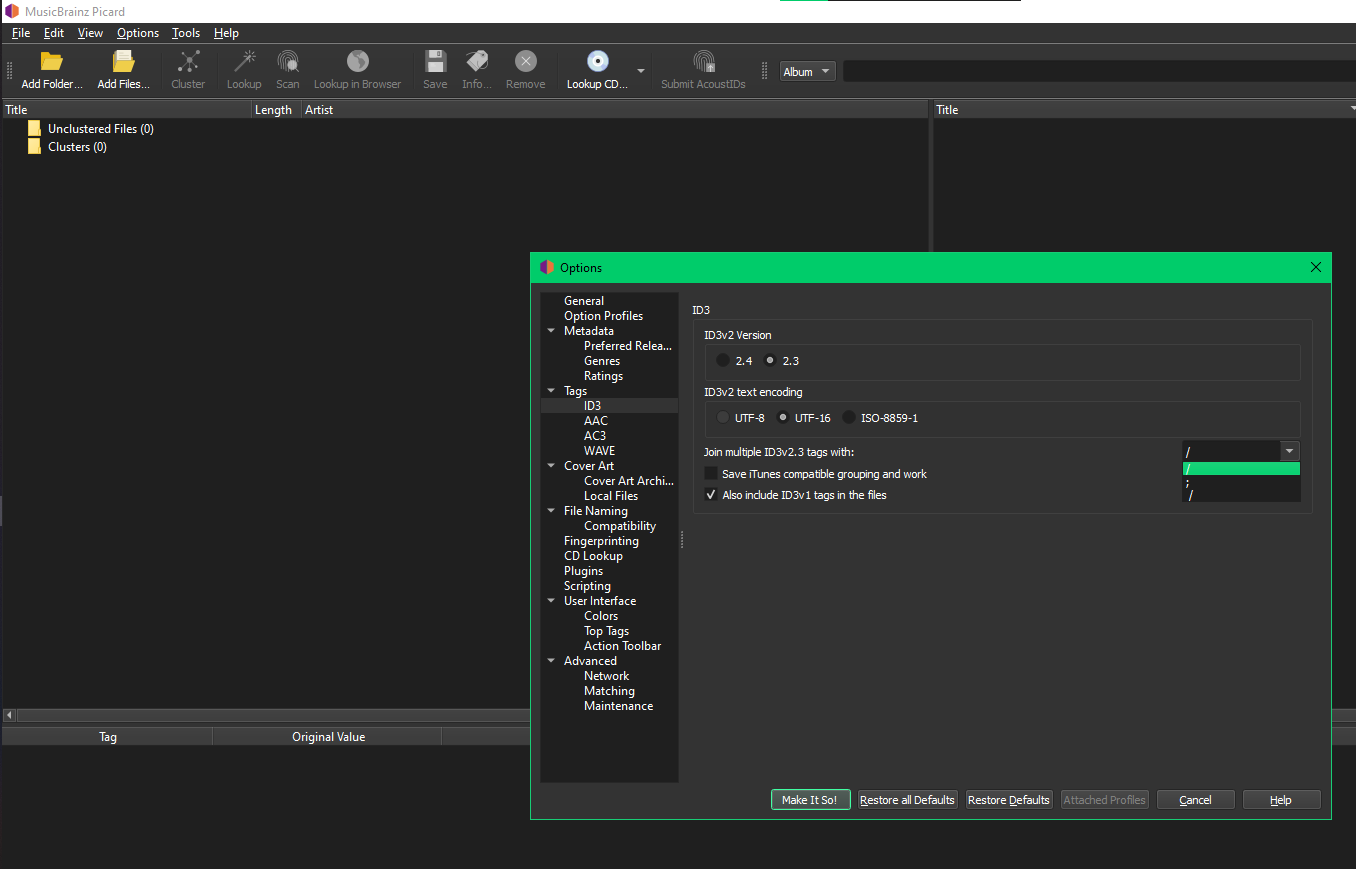
Task: Uncheck Also include ID3v1 tags
Action: click(x=711, y=495)
